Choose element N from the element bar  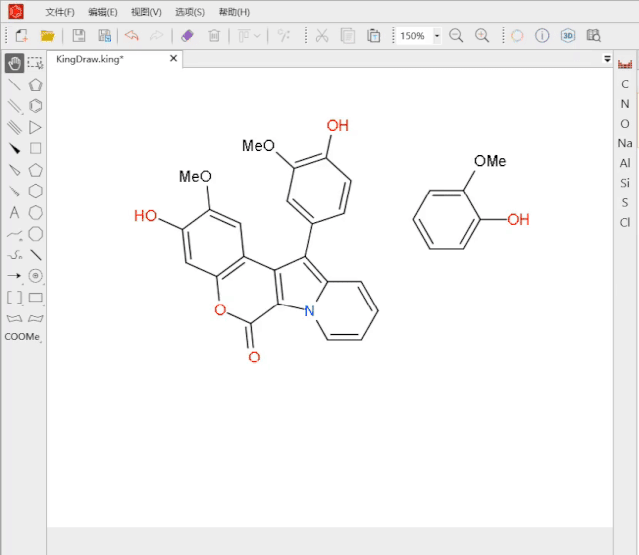(625, 104)
